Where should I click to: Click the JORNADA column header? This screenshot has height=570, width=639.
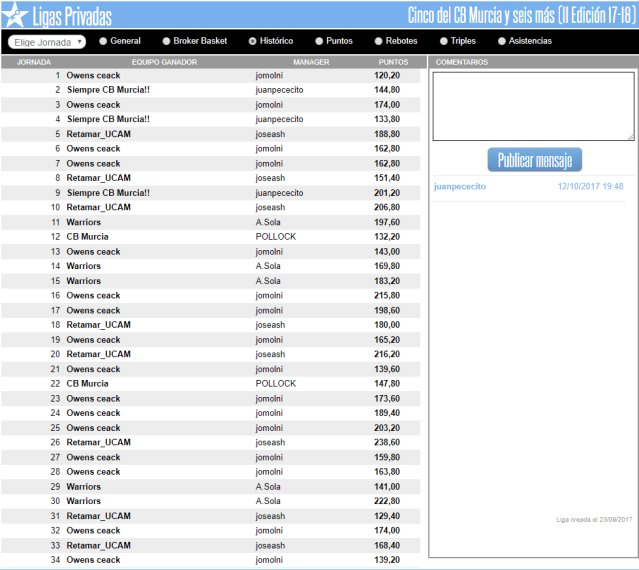pos(34,62)
